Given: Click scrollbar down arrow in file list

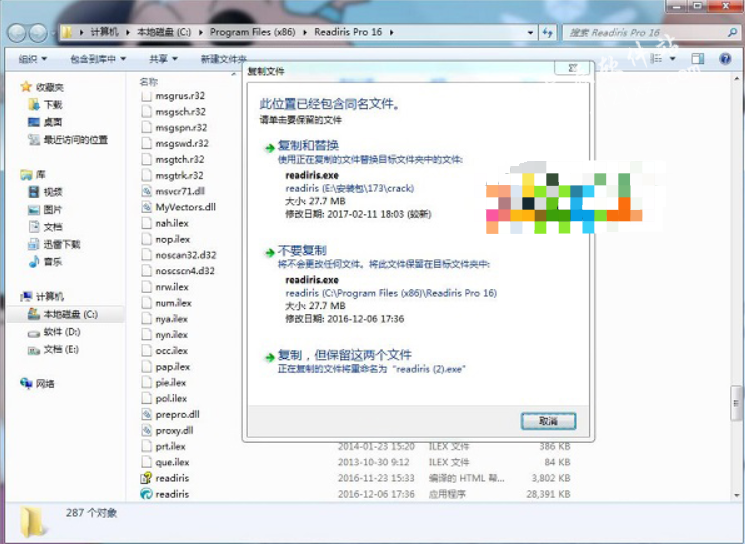Looking at the screenshot, I should (x=736, y=495).
